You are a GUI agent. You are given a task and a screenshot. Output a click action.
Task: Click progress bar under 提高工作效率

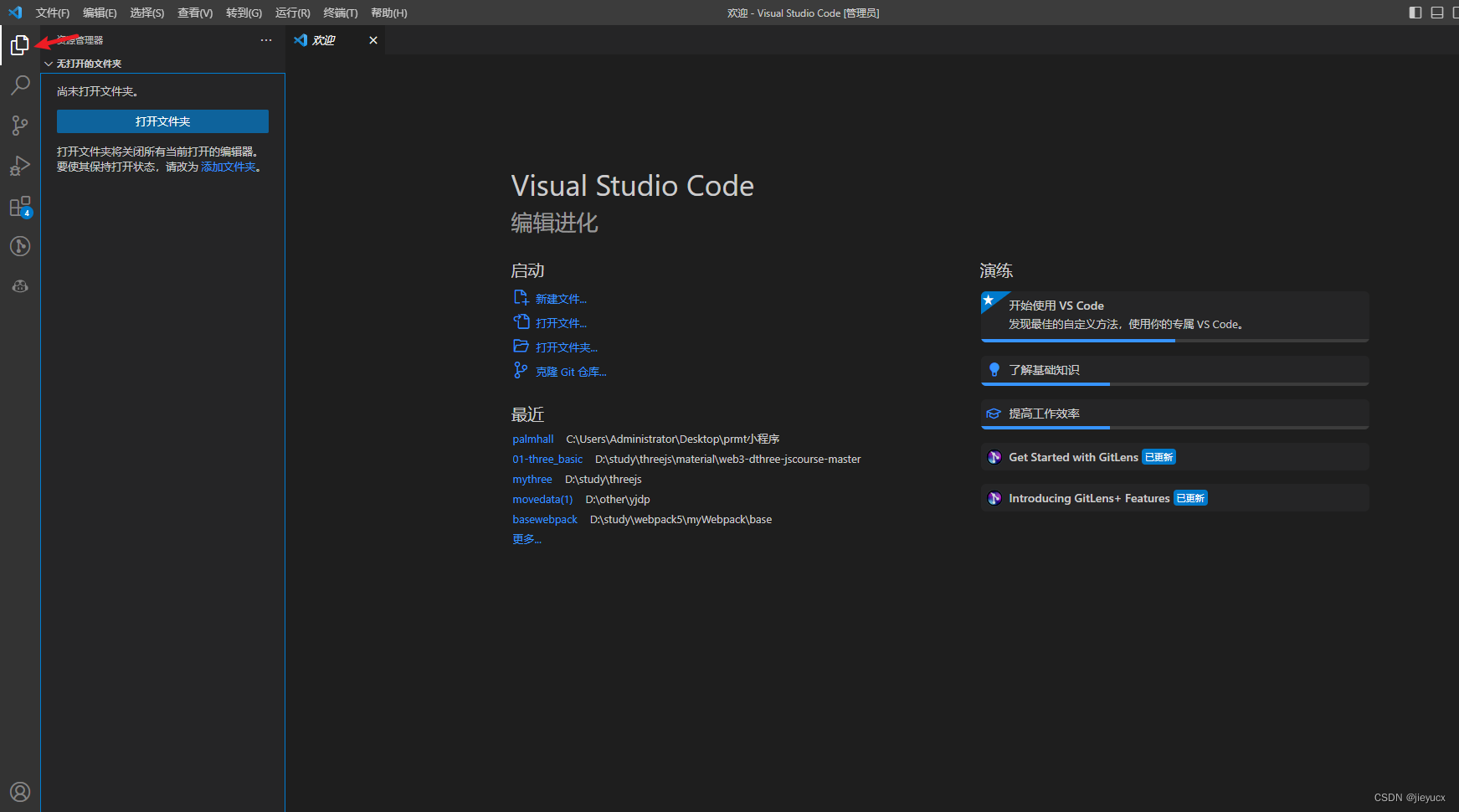pos(1174,428)
